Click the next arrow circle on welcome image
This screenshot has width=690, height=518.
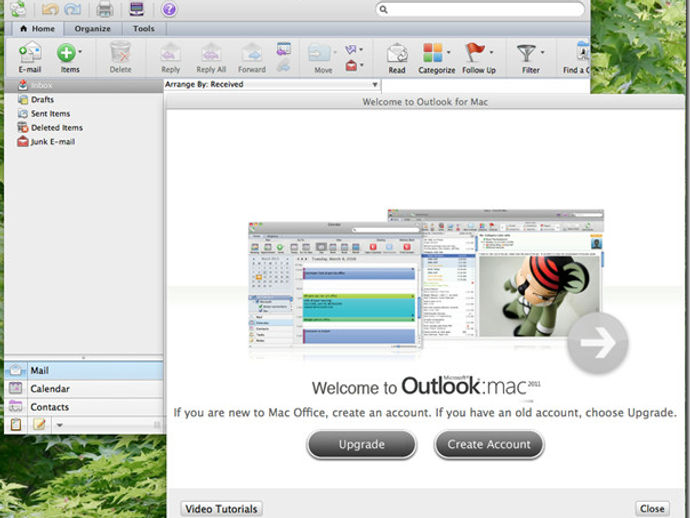pyautogui.click(x=598, y=343)
